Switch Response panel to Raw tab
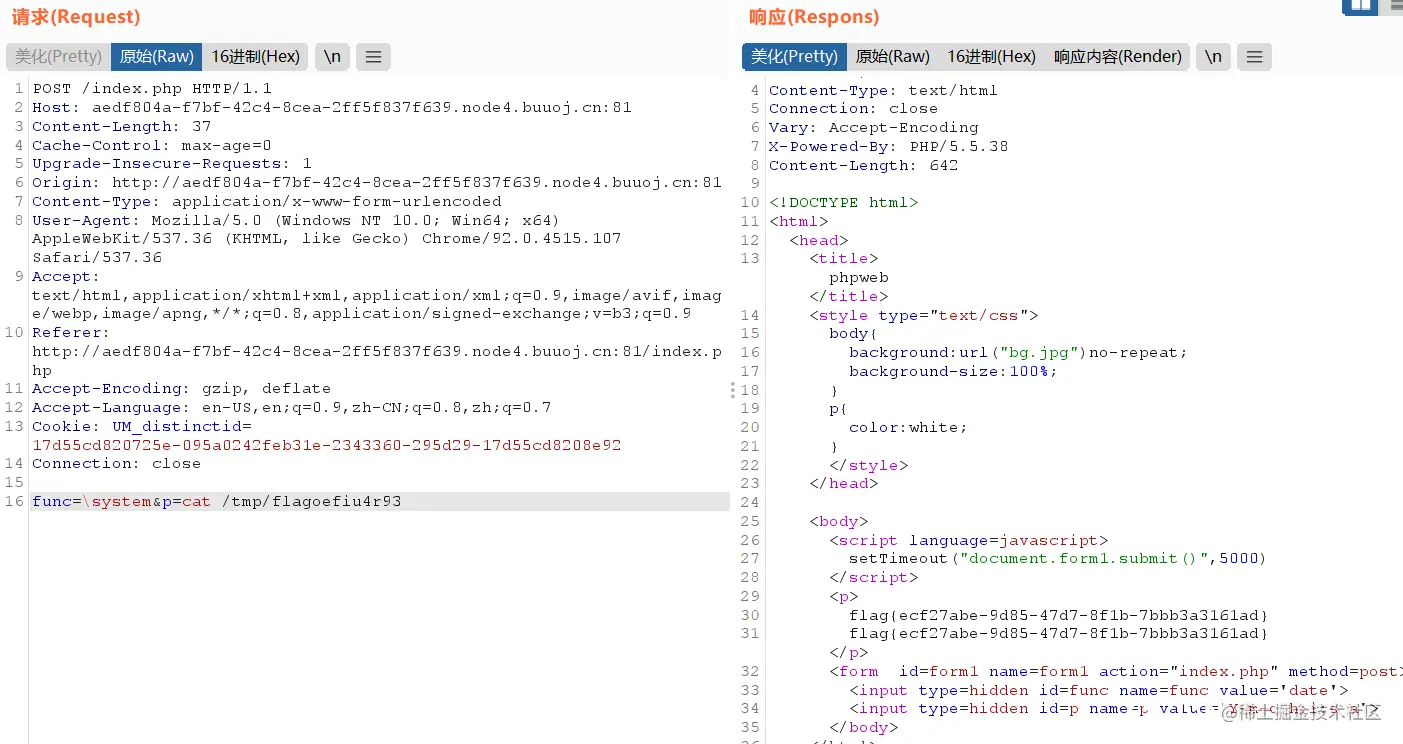This screenshot has height=744, width=1403. click(892, 57)
